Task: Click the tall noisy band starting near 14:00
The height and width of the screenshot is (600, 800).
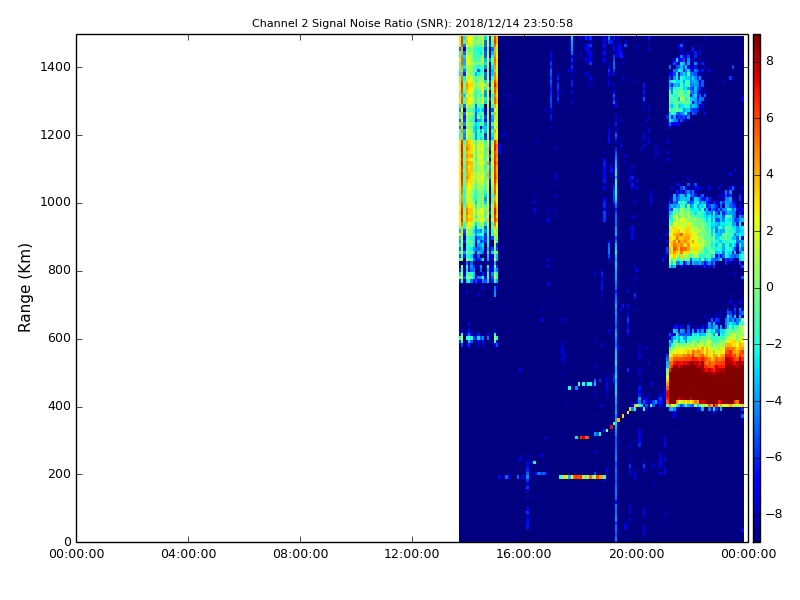Action: (x=479, y=158)
